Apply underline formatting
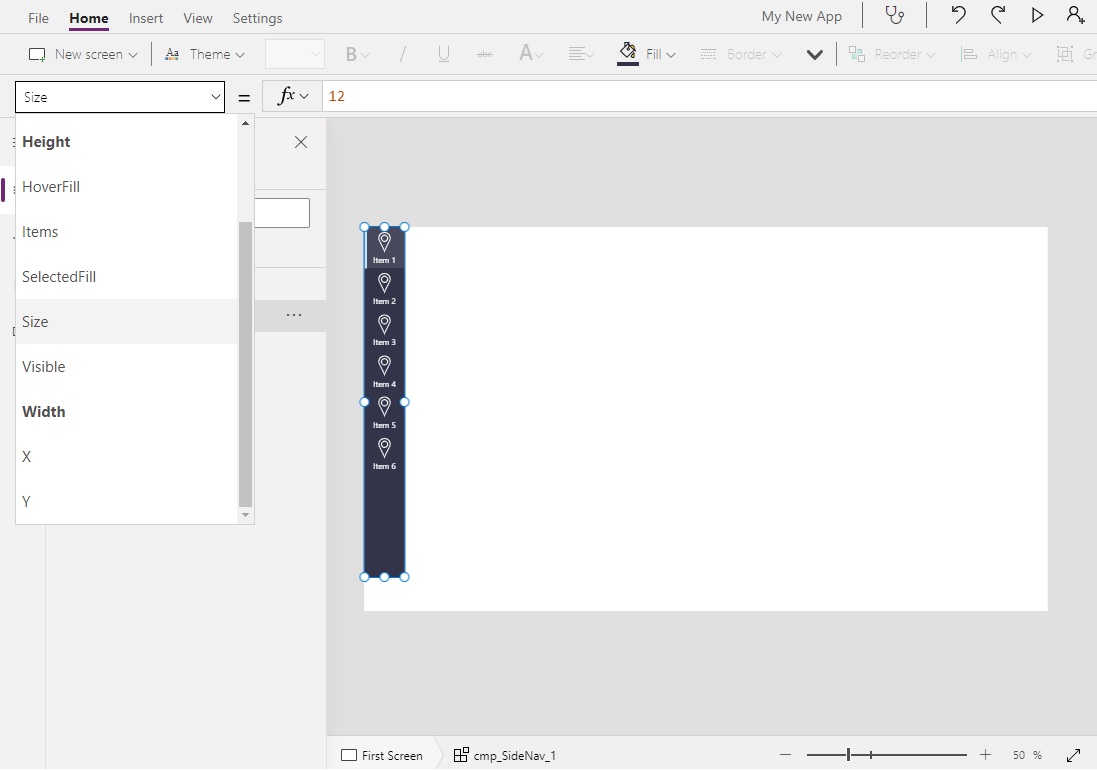This screenshot has width=1097, height=770. click(x=443, y=53)
